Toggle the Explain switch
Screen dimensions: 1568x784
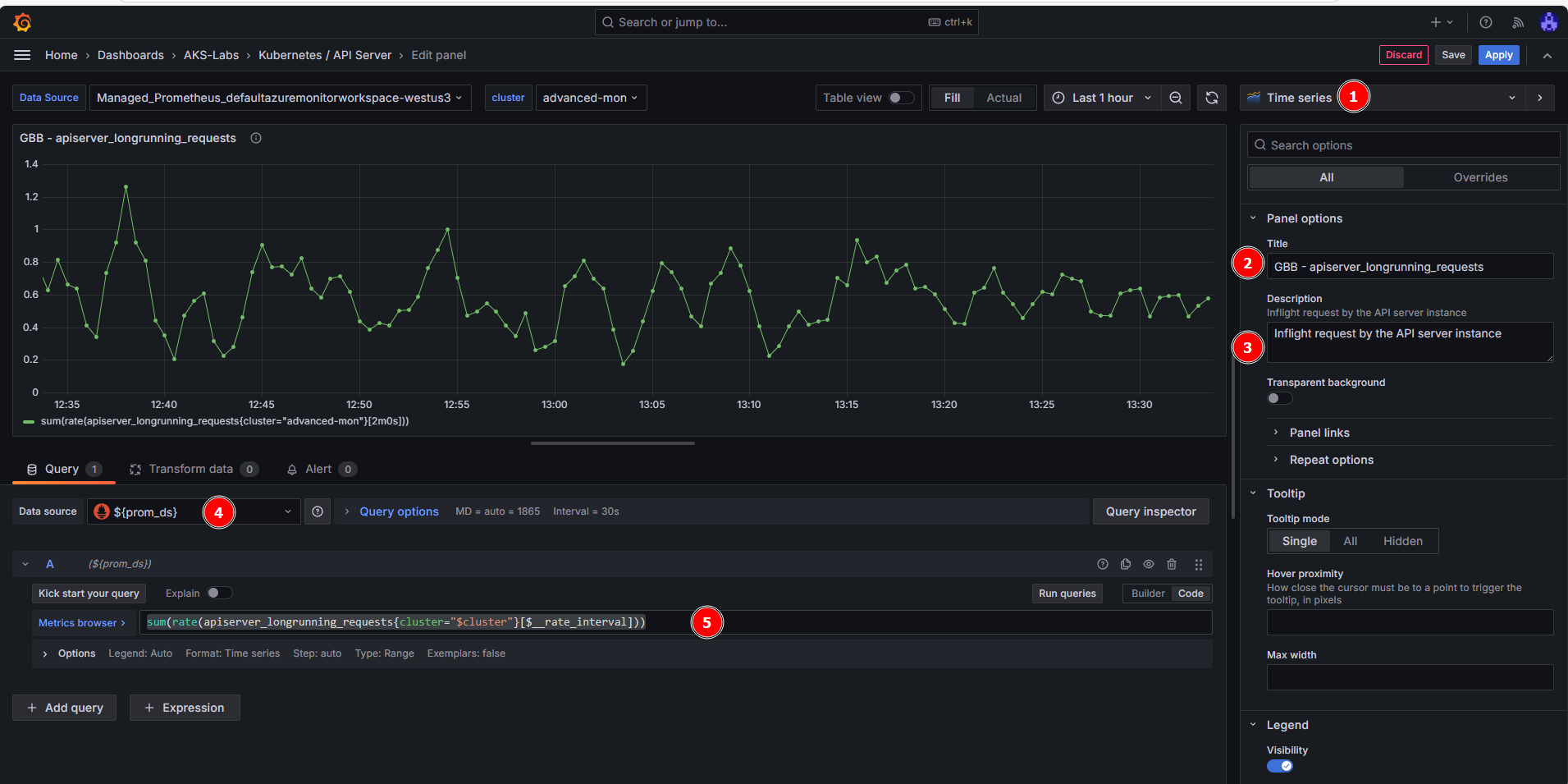coord(219,593)
